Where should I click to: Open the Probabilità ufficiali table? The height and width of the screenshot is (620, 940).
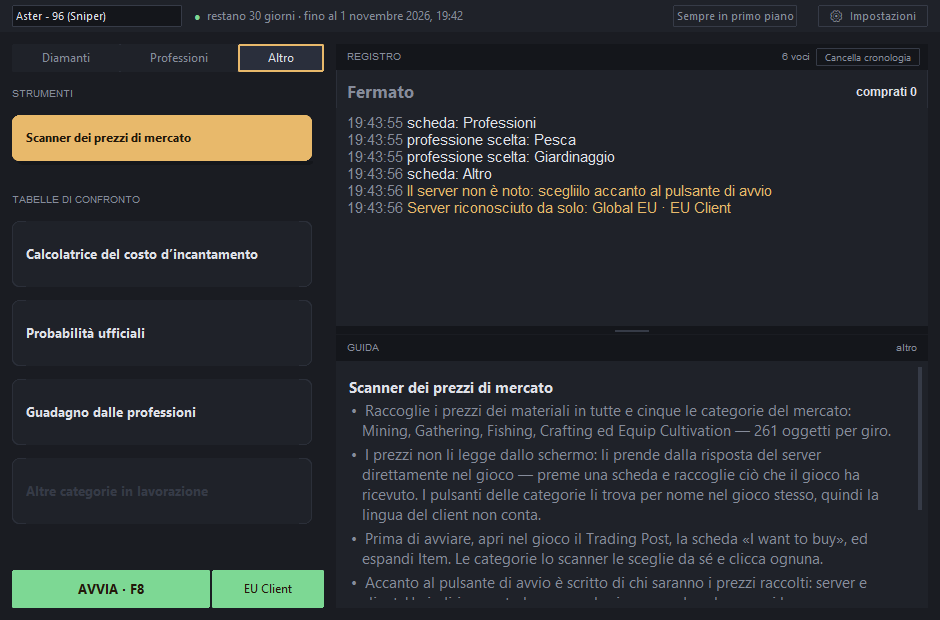162,333
